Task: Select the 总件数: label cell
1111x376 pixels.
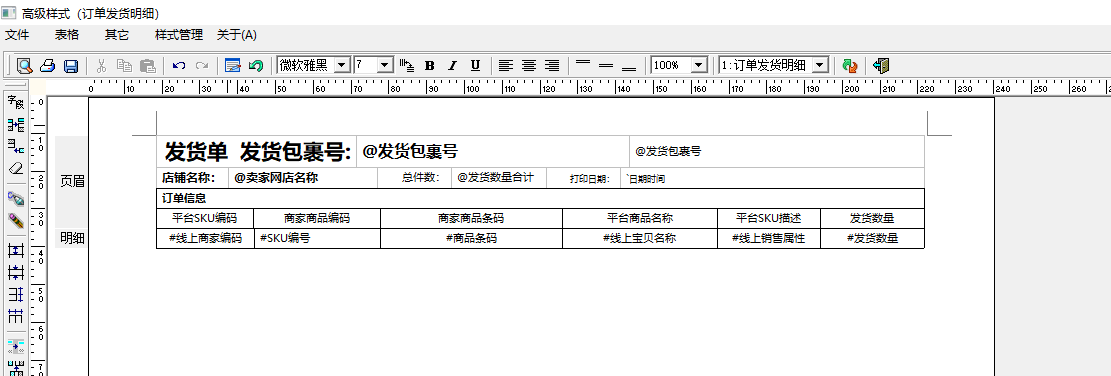Action: click(x=415, y=178)
